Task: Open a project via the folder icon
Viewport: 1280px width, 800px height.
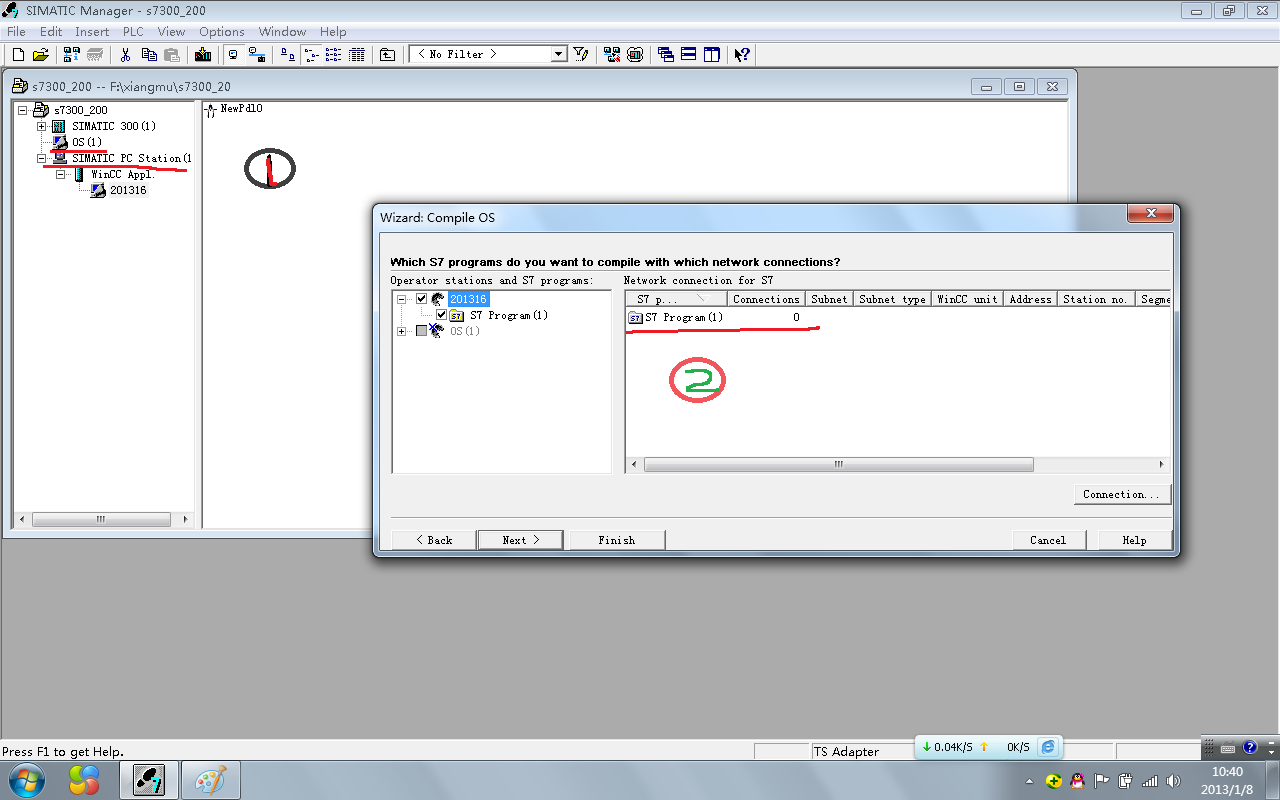Action: [x=40, y=54]
